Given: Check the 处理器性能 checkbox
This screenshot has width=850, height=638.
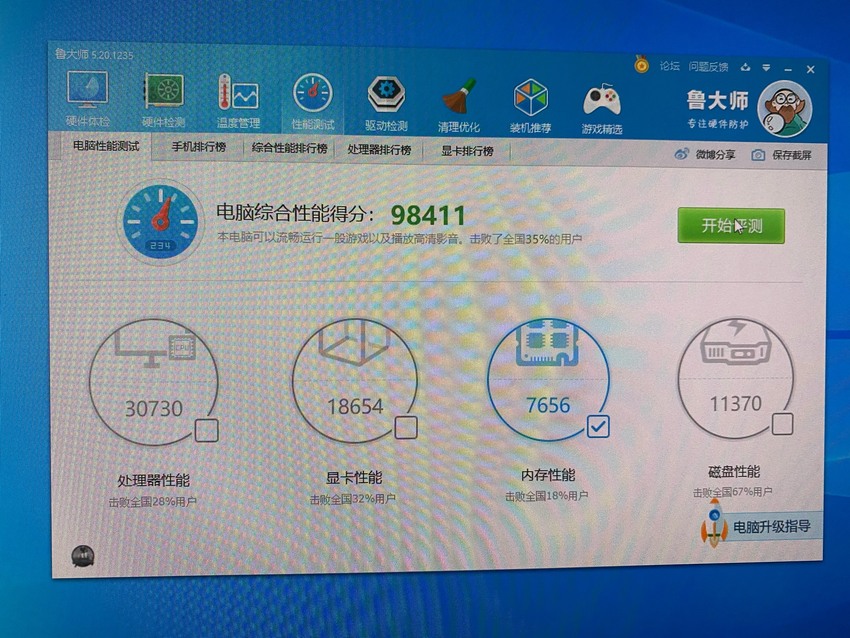Looking at the screenshot, I should 207,430.
